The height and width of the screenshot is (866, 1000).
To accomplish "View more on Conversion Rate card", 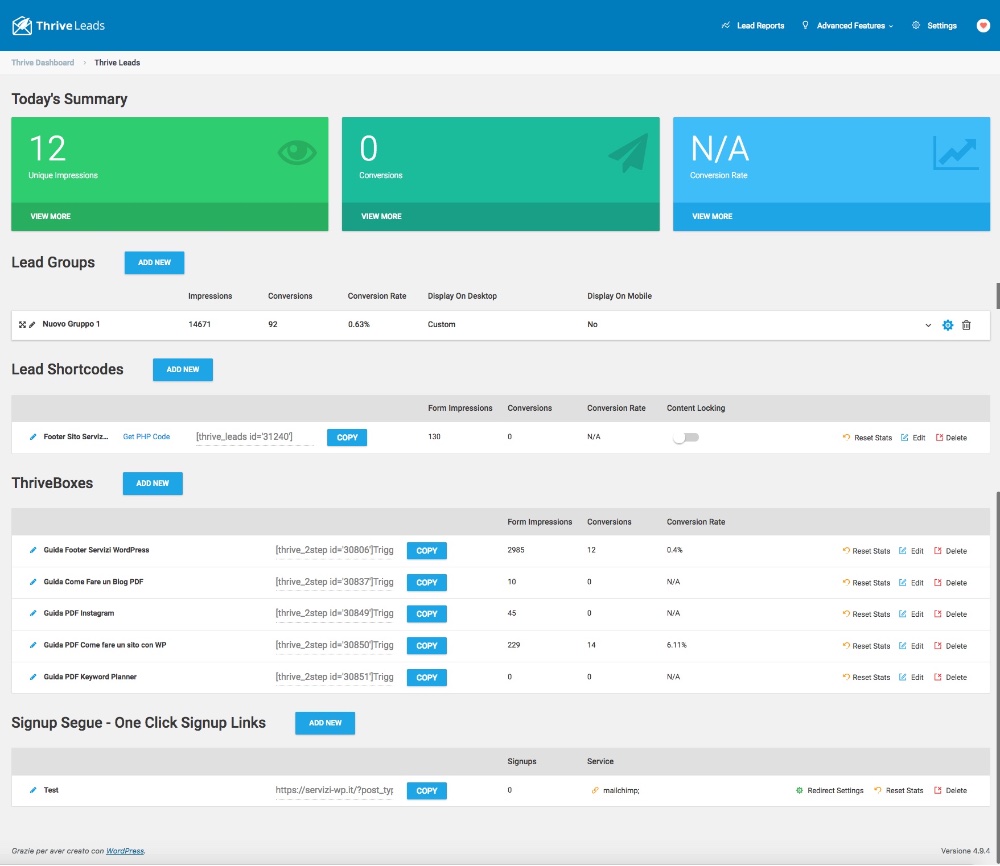I will coord(712,216).
